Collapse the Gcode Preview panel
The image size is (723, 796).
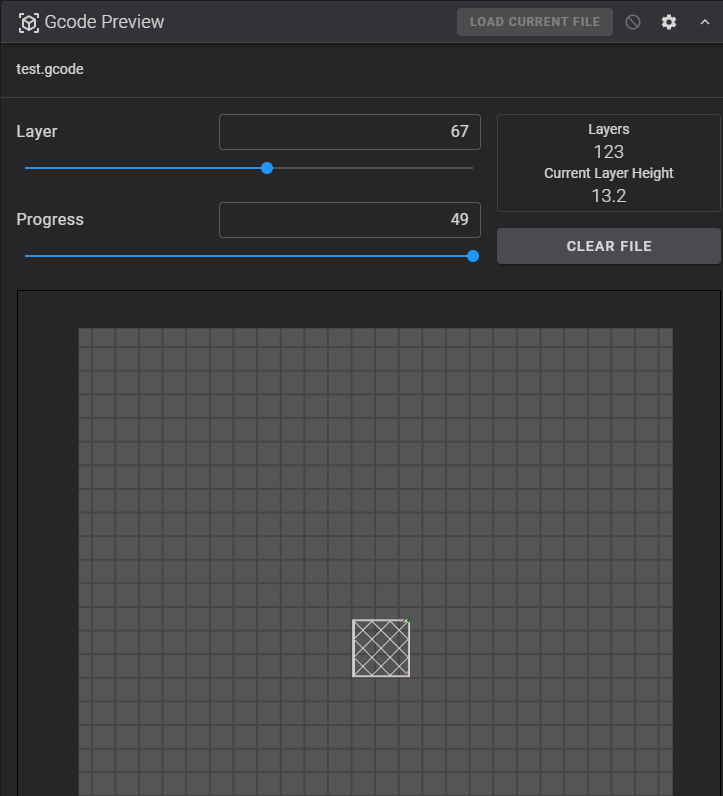(x=705, y=22)
